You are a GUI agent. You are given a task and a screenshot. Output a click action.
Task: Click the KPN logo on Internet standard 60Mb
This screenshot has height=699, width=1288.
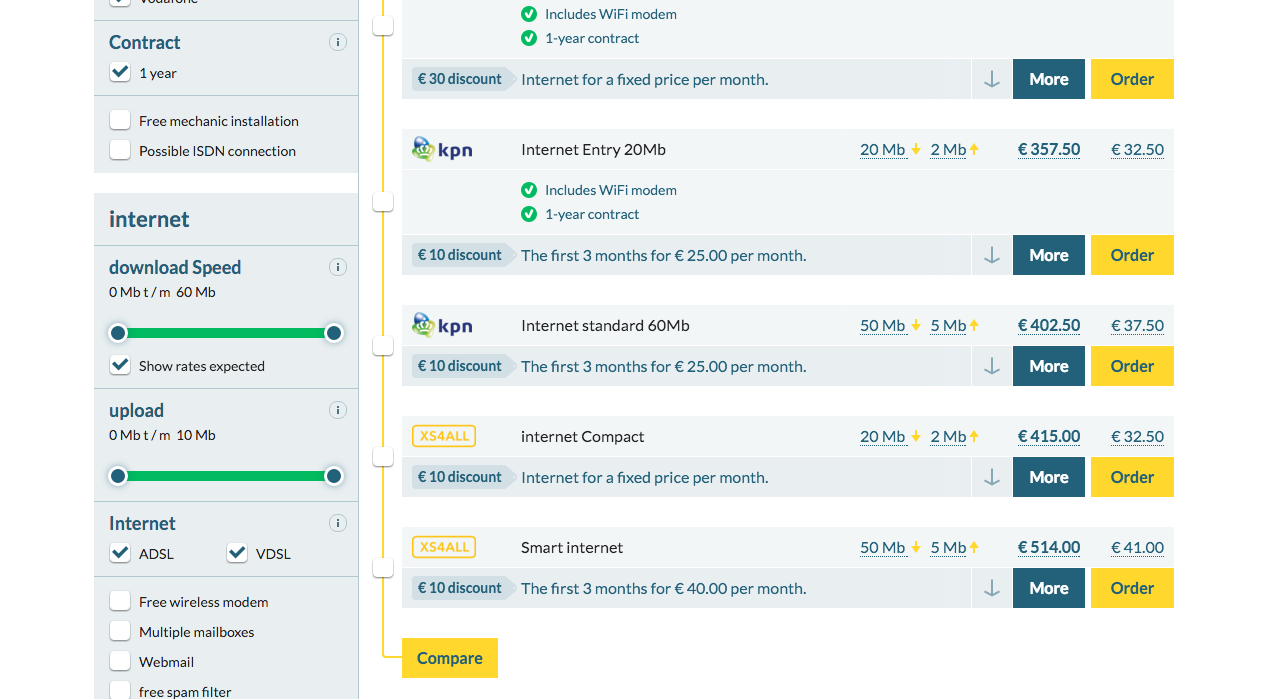click(442, 326)
